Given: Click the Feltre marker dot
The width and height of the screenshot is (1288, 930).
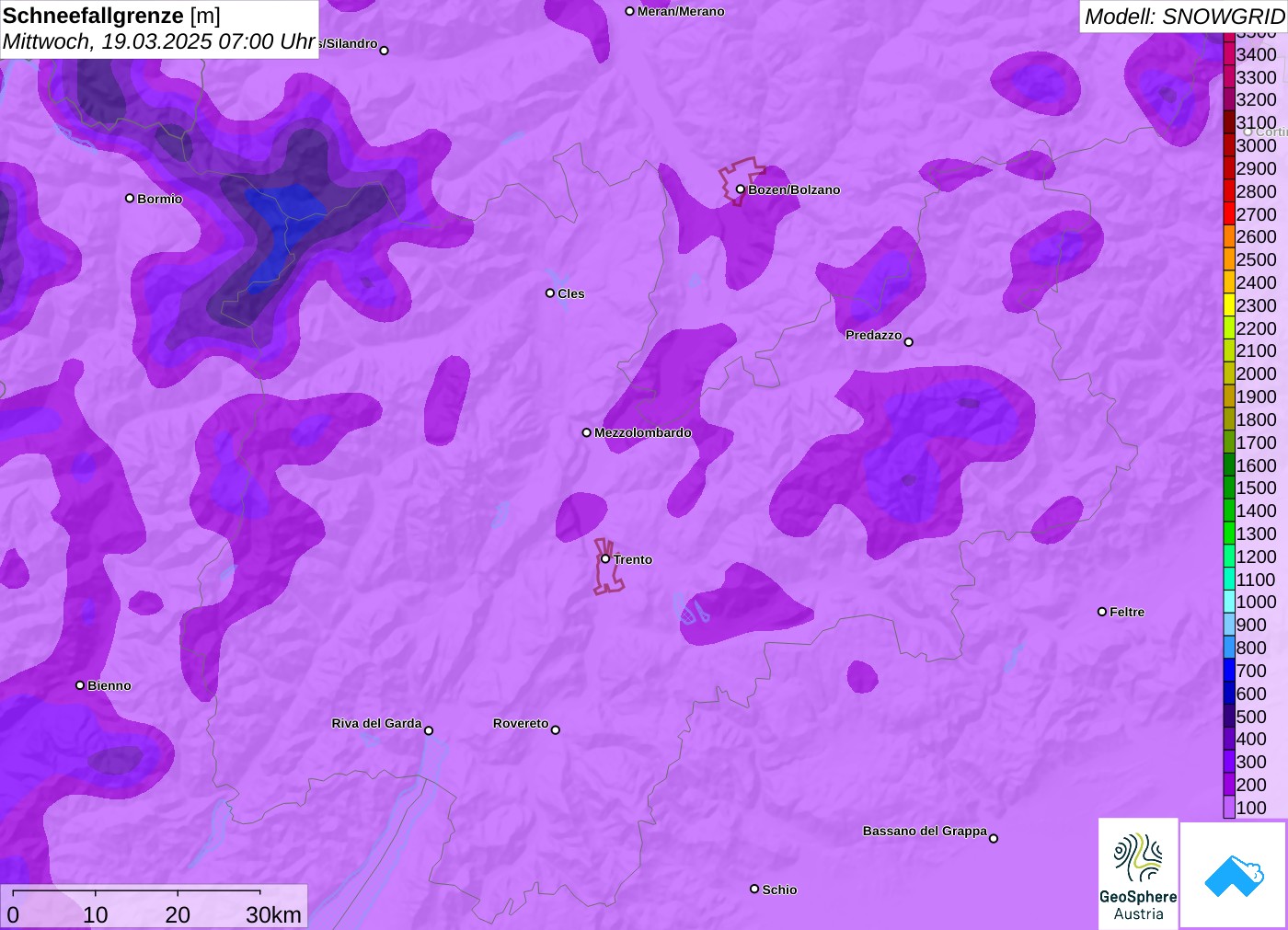Looking at the screenshot, I should 1102,612.
